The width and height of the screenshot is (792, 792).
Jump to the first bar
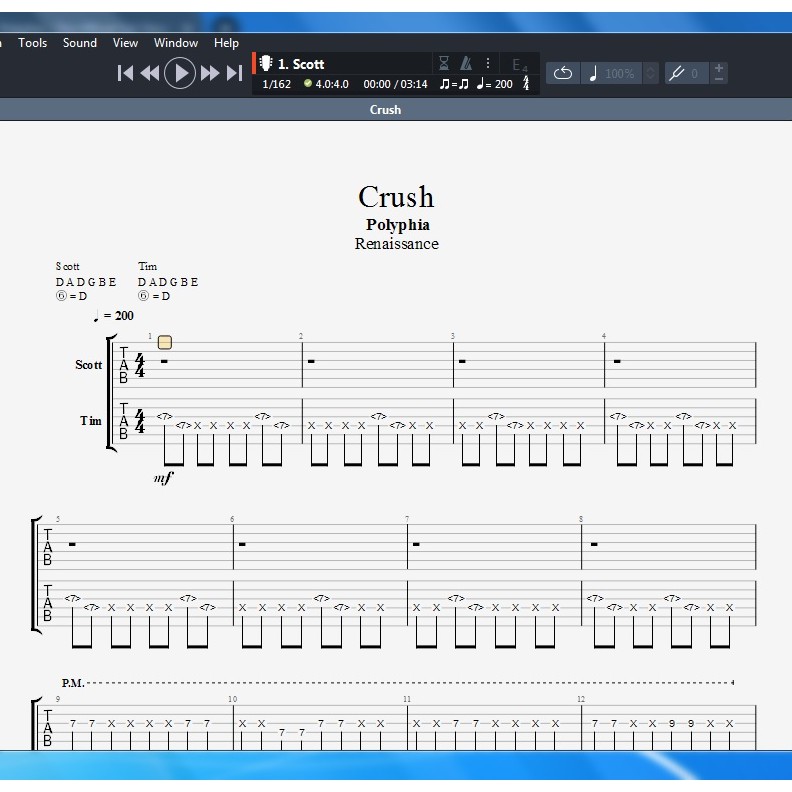pyautogui.click(x=125, y=73)
